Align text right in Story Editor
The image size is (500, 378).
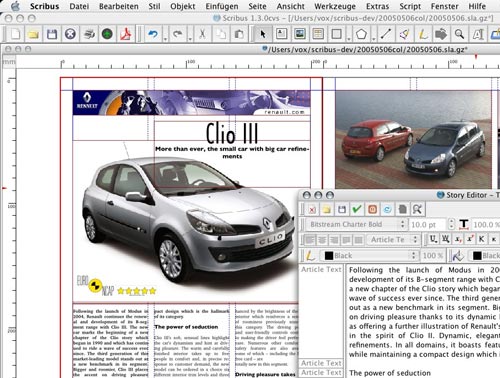334,240
